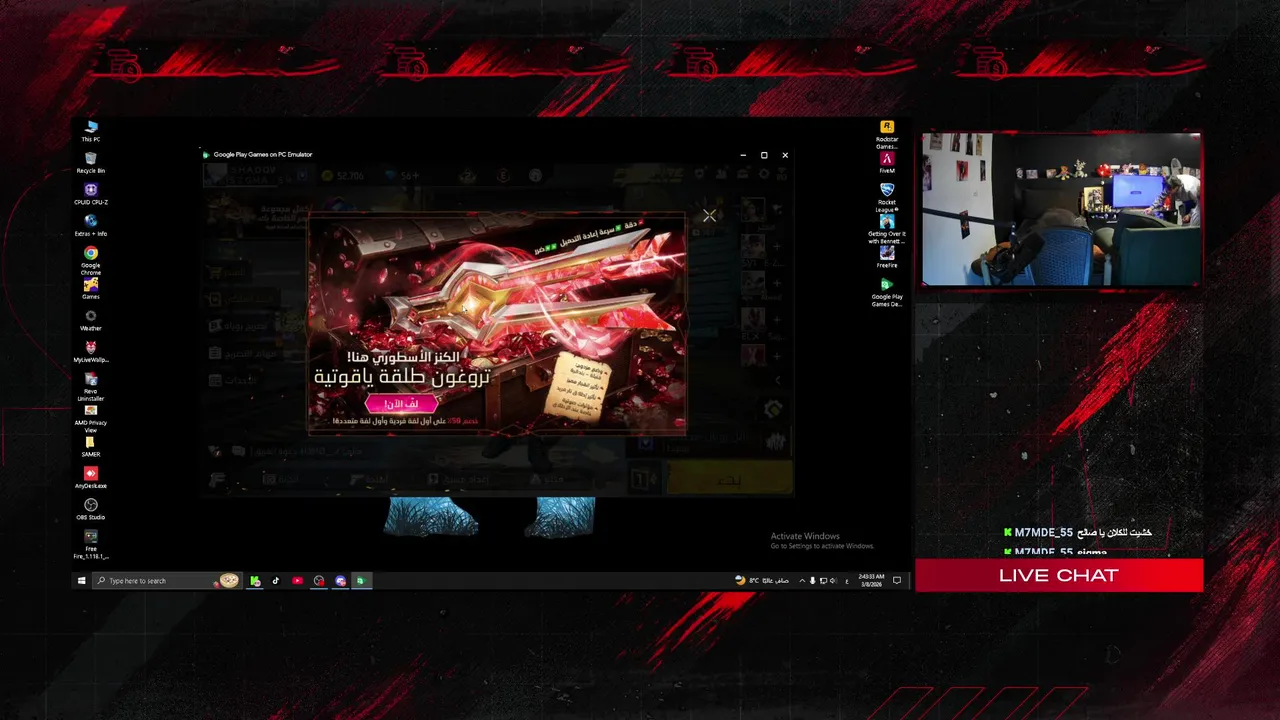The image size is (1280, 720).
Task: Maximize the Google Play Games emulator window
Action: [x=764, y=155]
